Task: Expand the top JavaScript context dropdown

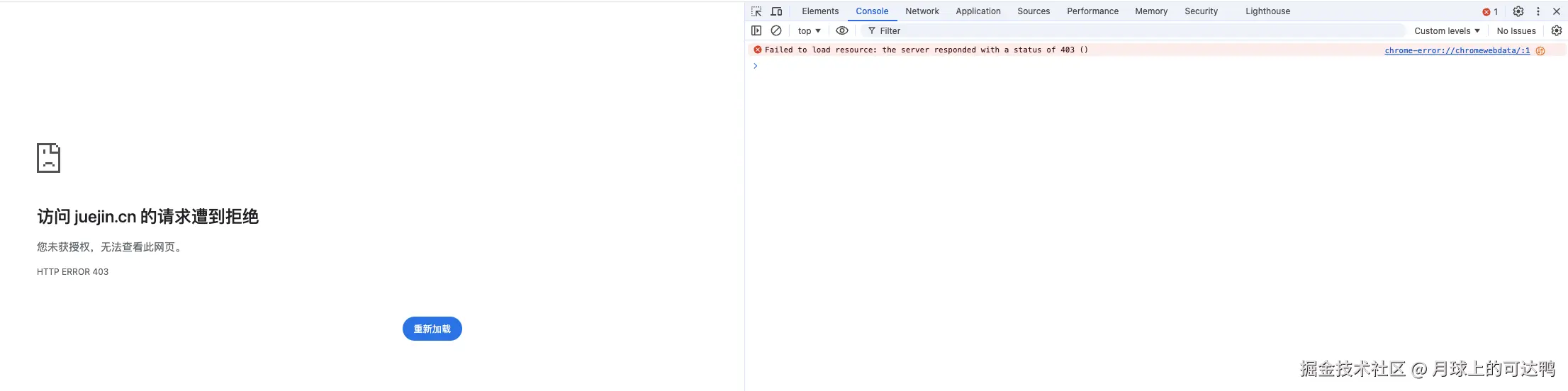Action: pyautogui.click(x=809, y=30)
